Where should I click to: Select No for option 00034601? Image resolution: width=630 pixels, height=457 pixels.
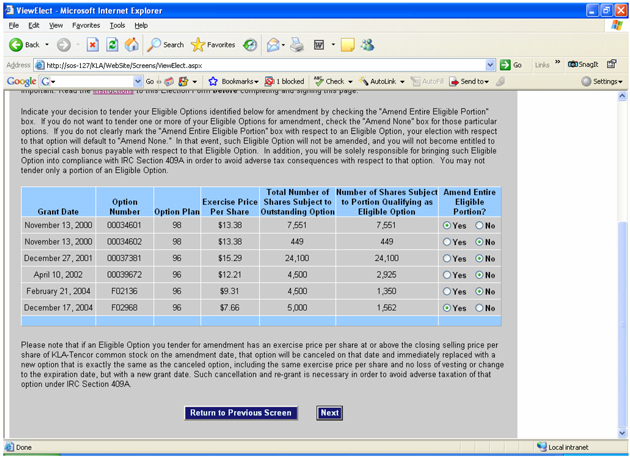(480, 225)
